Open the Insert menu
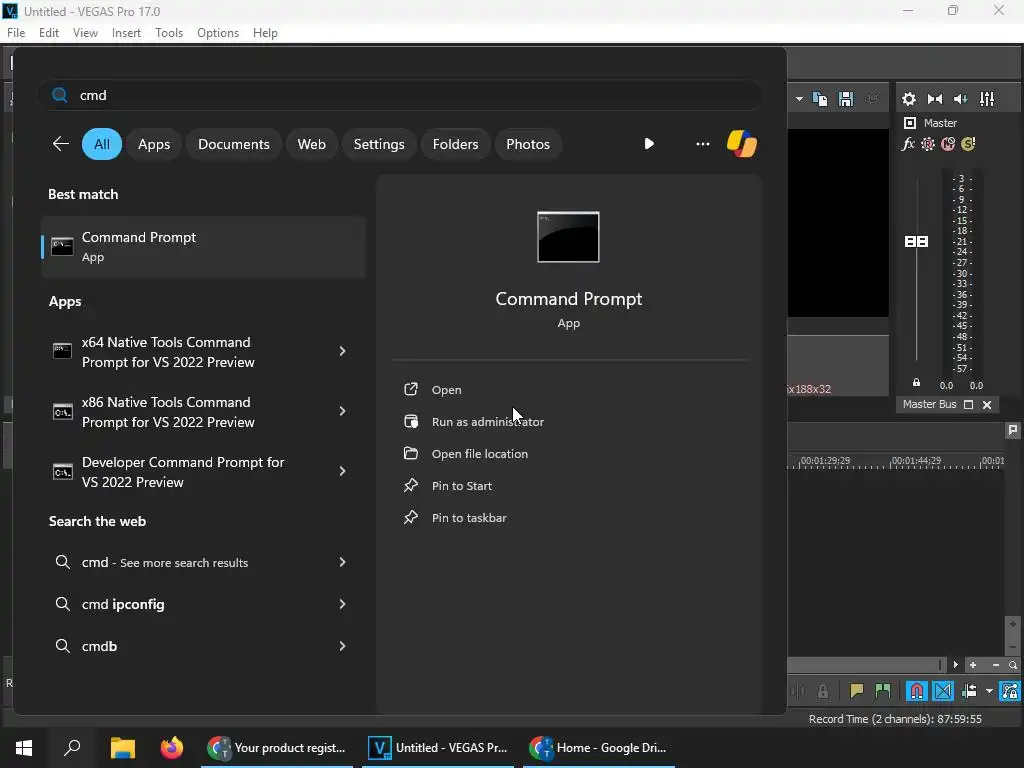This screenshot has height=768, width=1024. click(126, 33)
